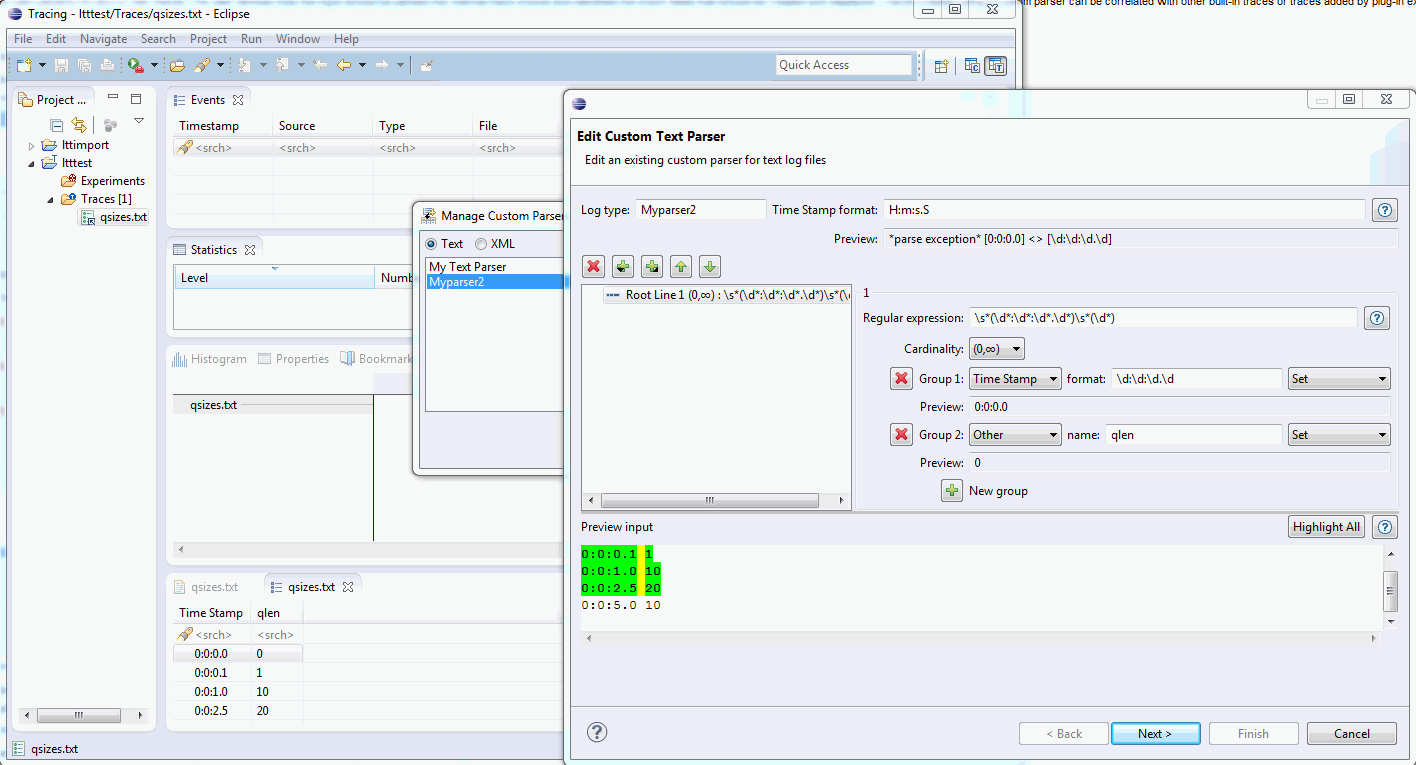Collapse the Traces [1] folder

(50, 199)
